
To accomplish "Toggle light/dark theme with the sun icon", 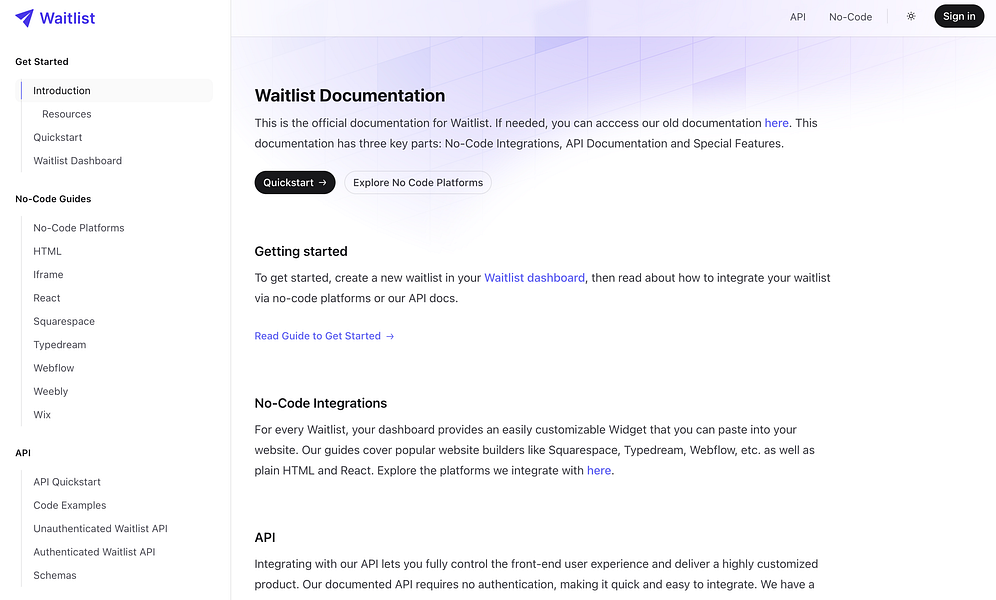I will point(911,16).
